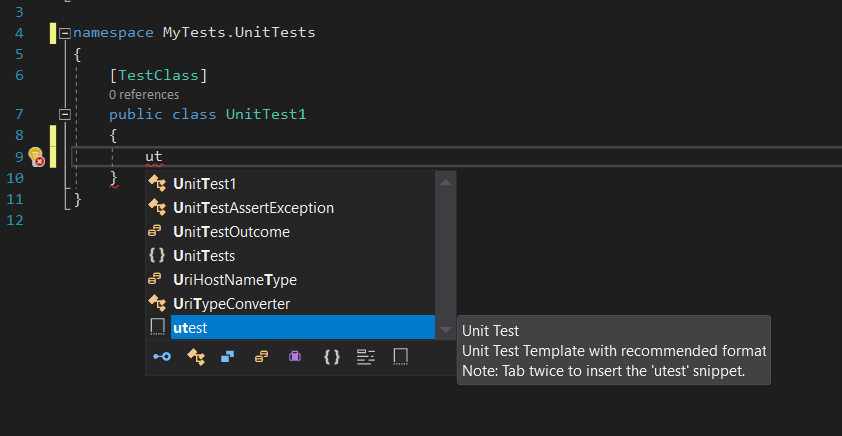Click the TestClass attribute in code

click(158, 75)
